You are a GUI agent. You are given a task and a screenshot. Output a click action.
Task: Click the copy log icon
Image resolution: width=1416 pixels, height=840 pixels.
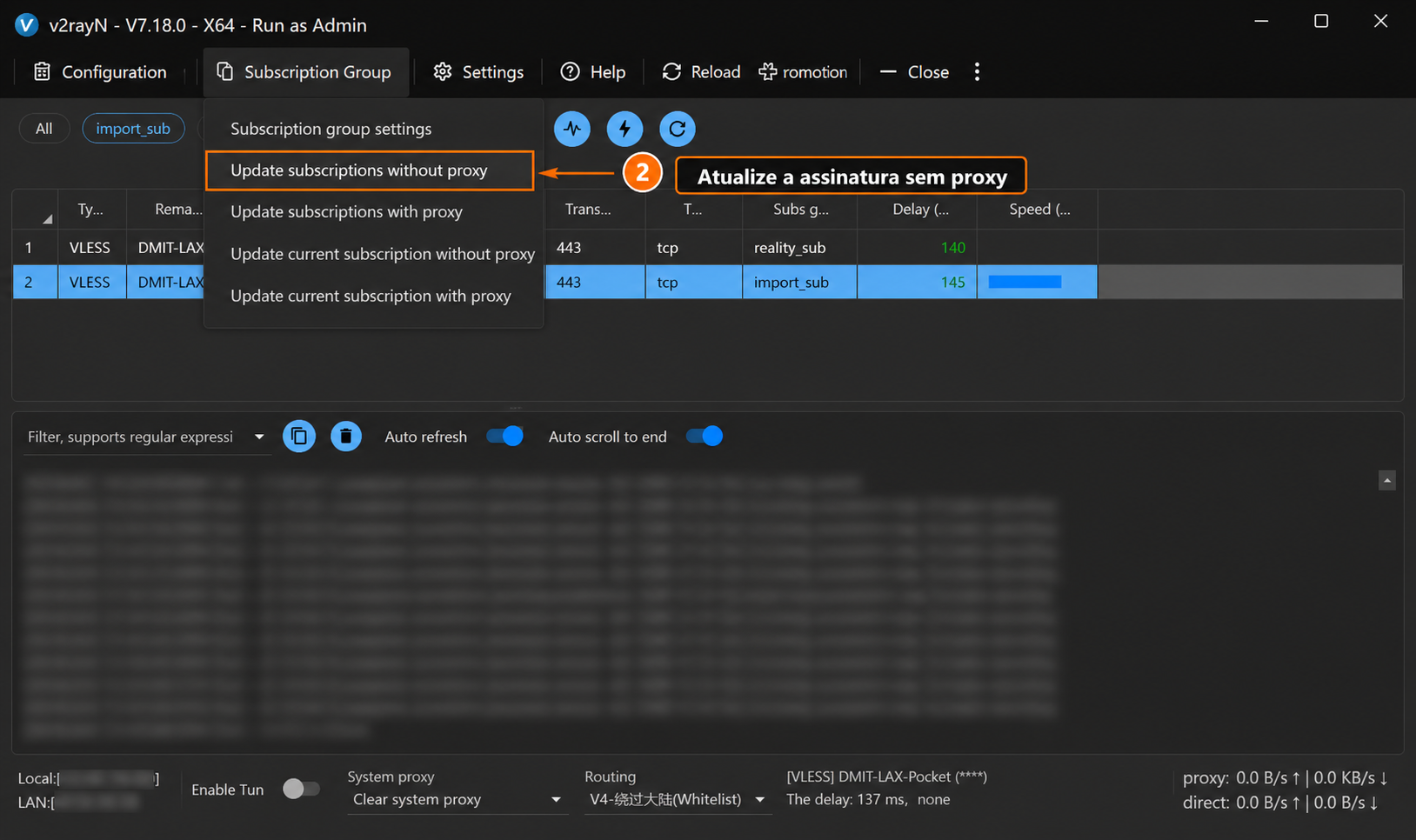click(299, 437)
